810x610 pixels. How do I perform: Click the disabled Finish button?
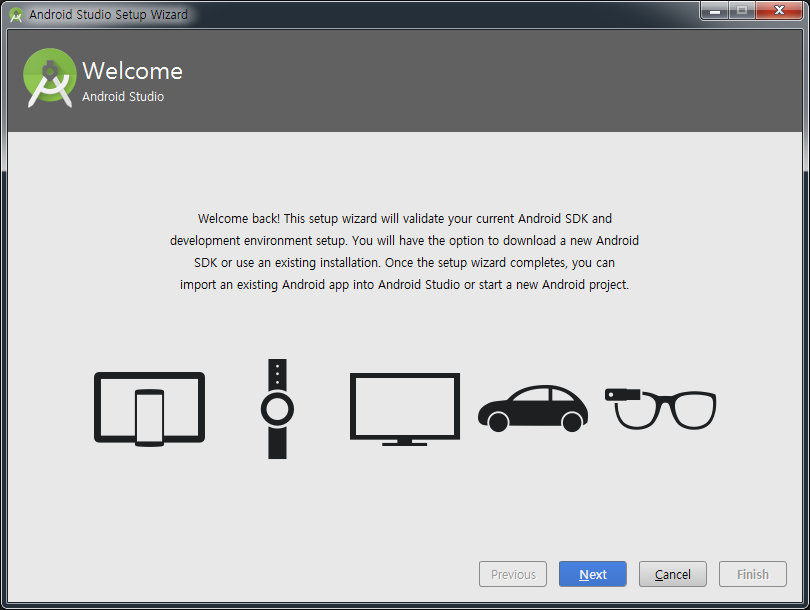753,574
